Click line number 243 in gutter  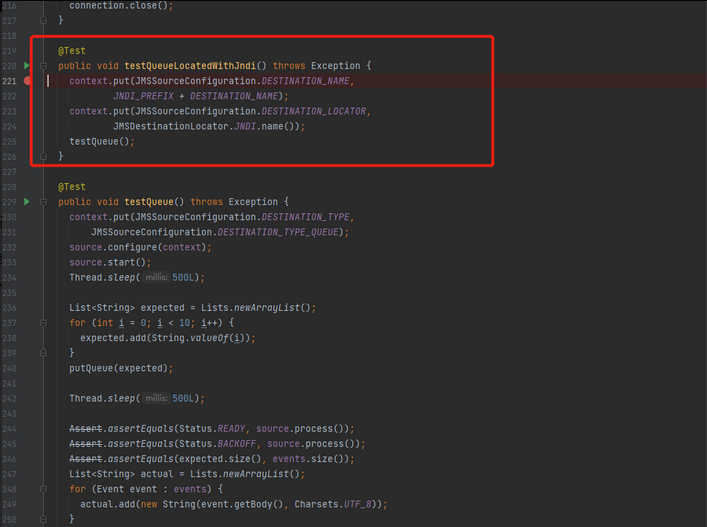[x=9, y=413]
